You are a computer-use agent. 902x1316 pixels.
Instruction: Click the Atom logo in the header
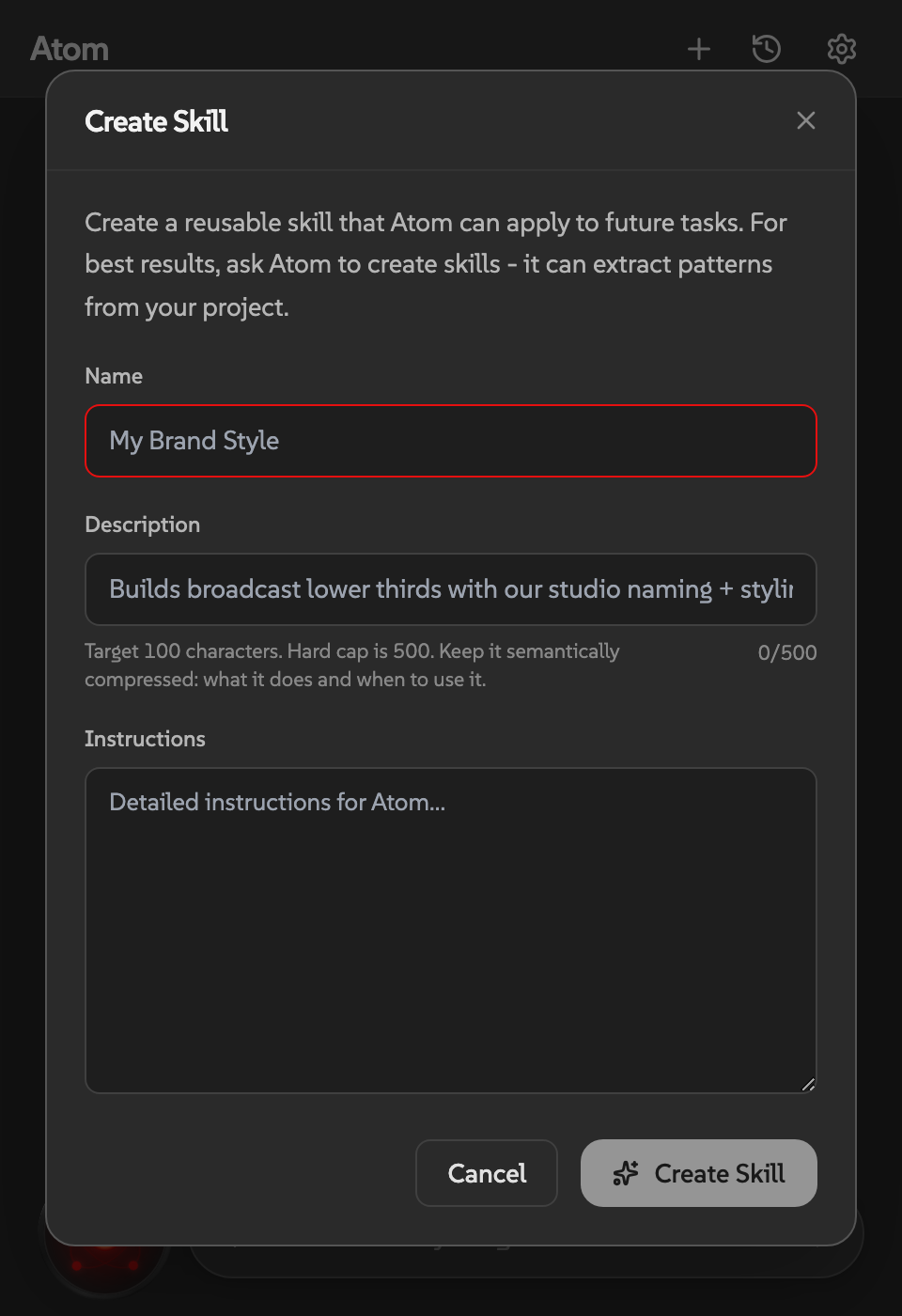pos(70,48)
